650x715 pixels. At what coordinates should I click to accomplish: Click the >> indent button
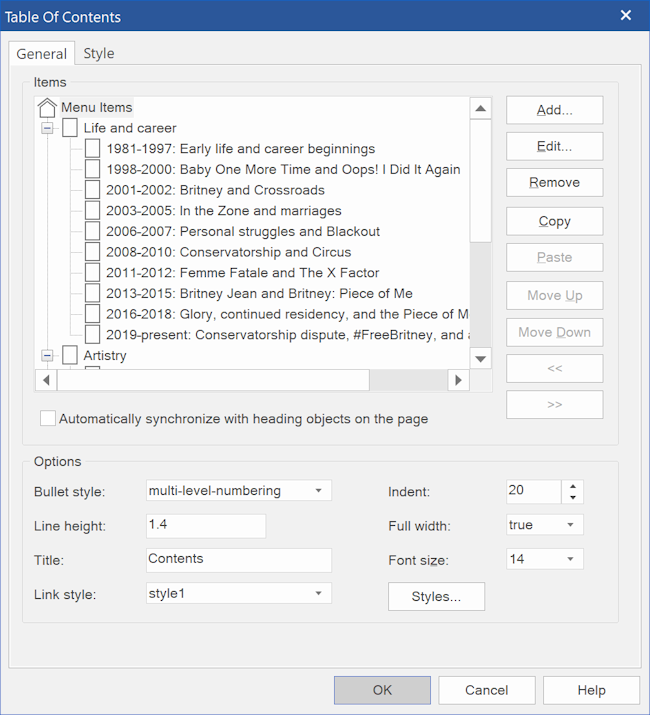(555, 404)
